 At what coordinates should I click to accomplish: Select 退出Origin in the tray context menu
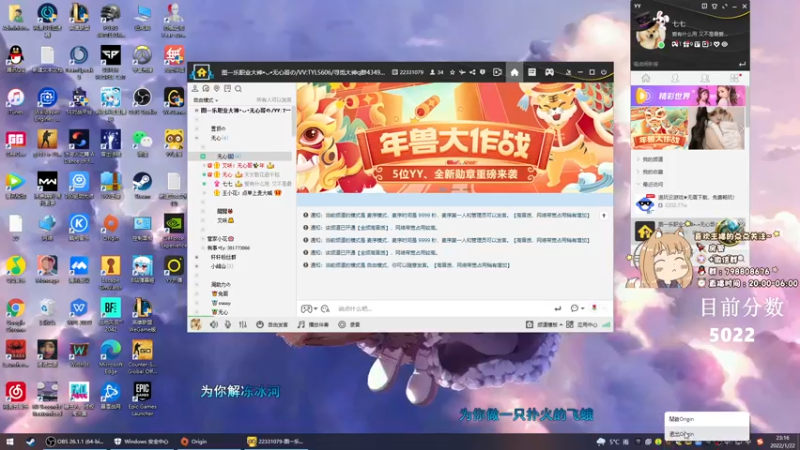pos(707,434)
